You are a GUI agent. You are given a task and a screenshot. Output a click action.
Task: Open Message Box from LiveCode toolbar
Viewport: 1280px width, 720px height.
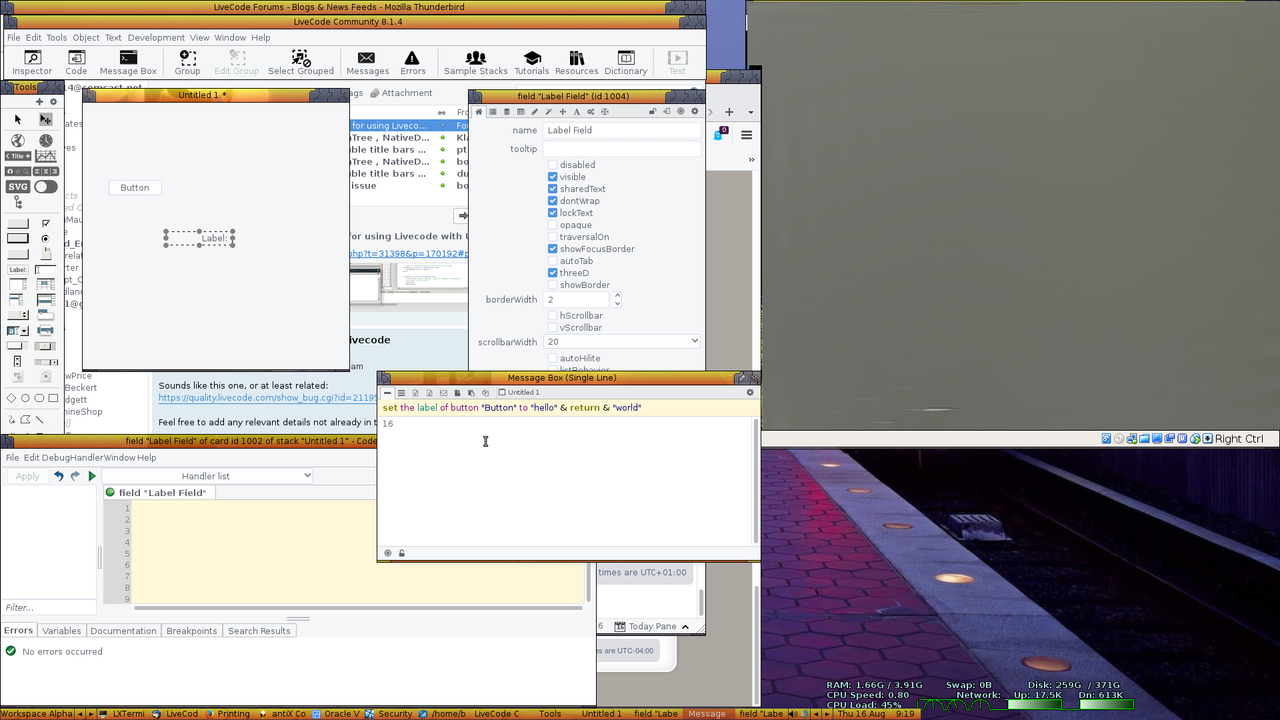(128, 63)
